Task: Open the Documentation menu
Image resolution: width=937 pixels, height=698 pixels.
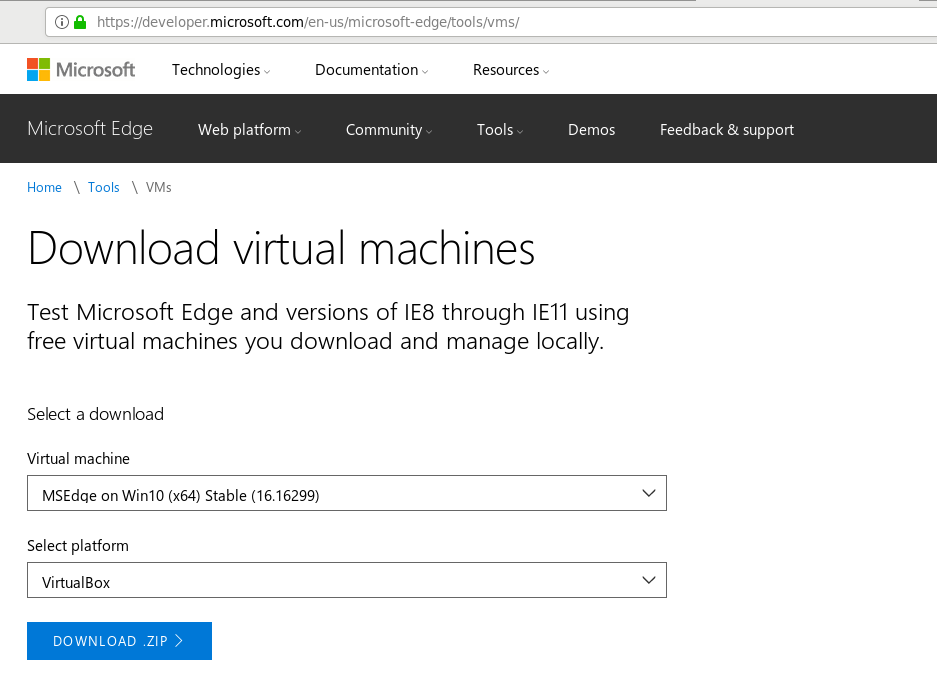Action: (372, 70)
